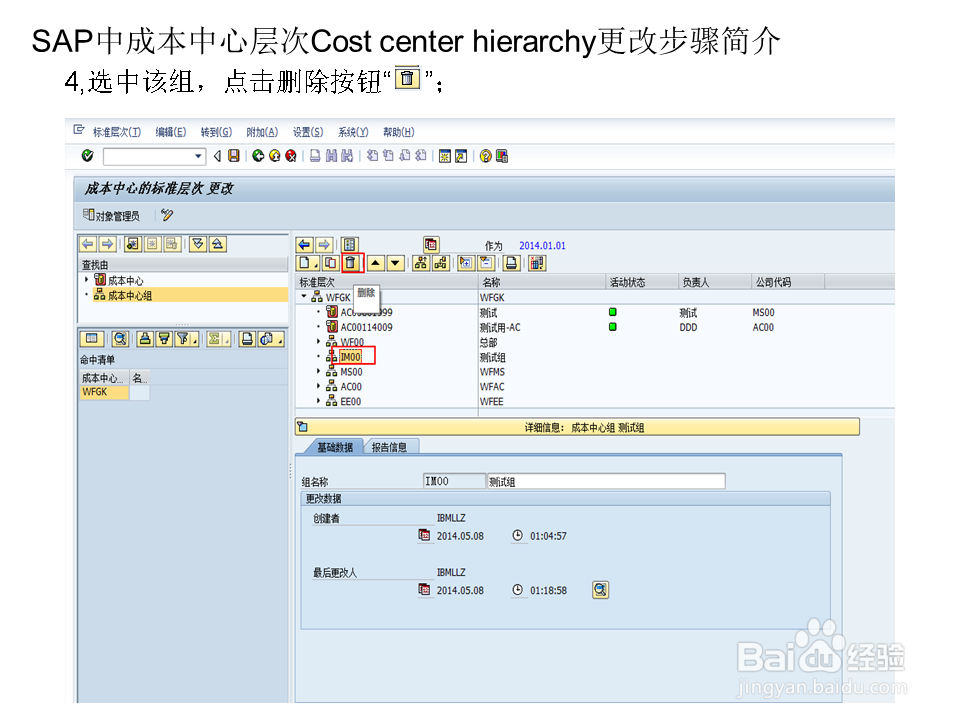Open the 系统(Y) menu
The height and width of the screenshot is (720, 960).
click(x=353, y=132)
